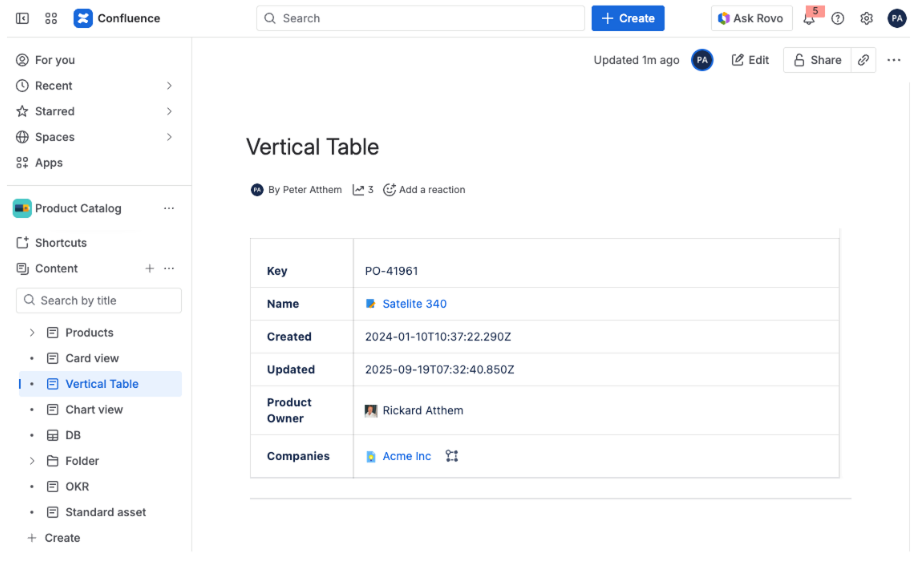Viewport: 918px width, 563px height.
Task: Copy page link with chain icon
Action: [x=864, y=60]
